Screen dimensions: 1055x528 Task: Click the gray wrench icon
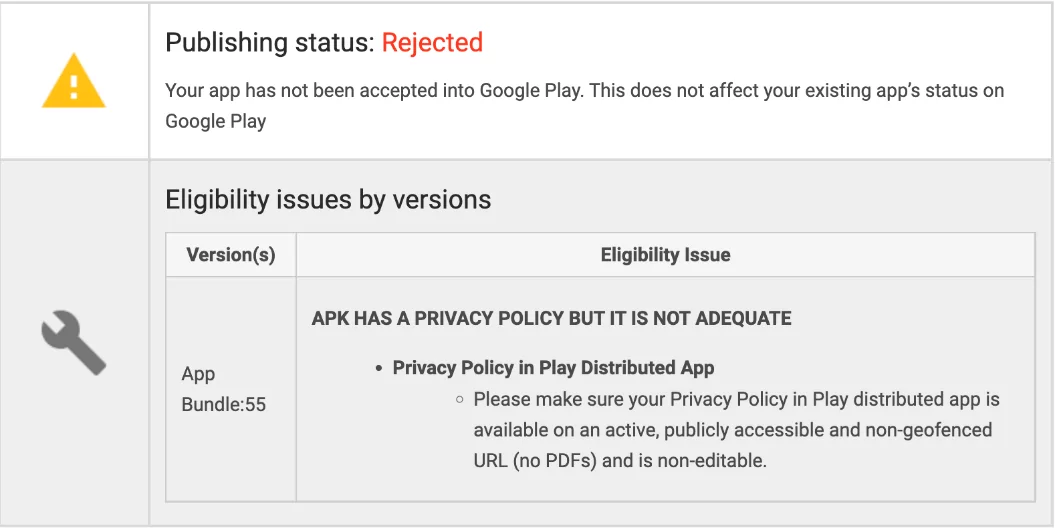pos(74,342)
